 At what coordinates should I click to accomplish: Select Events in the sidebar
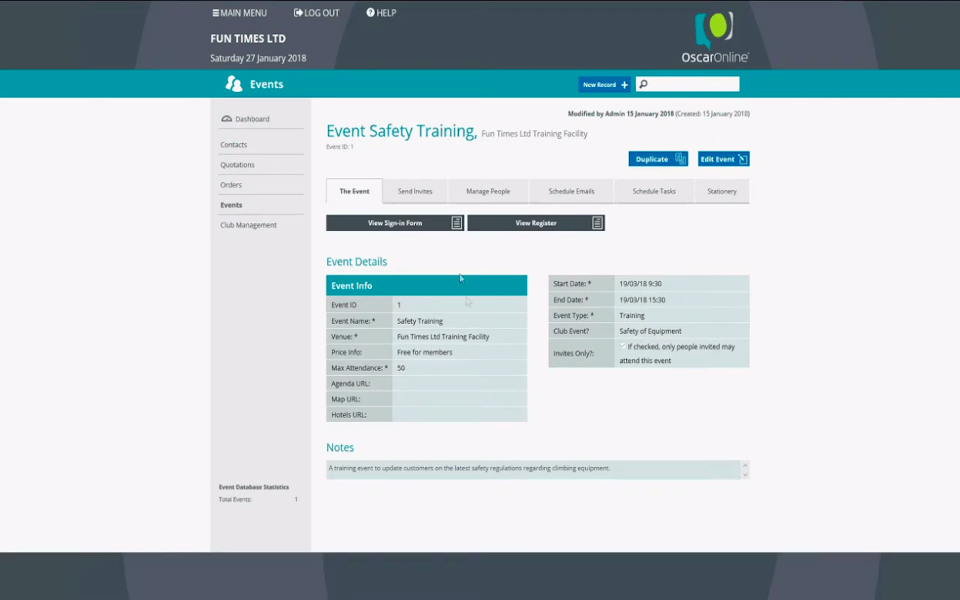231,205
